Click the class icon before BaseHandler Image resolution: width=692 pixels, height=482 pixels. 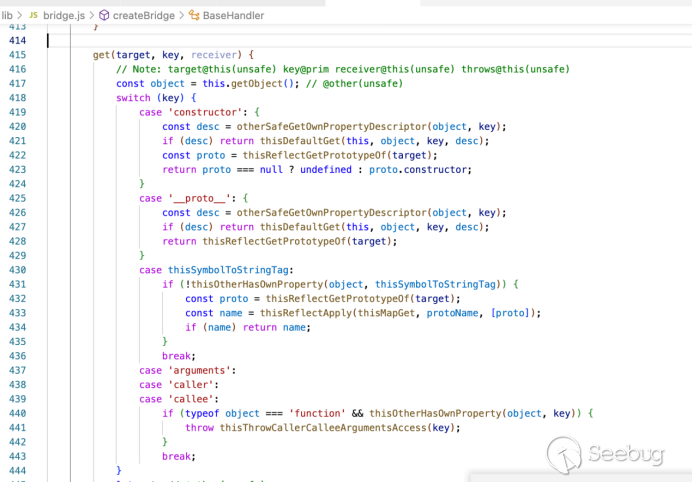(194, 15)
